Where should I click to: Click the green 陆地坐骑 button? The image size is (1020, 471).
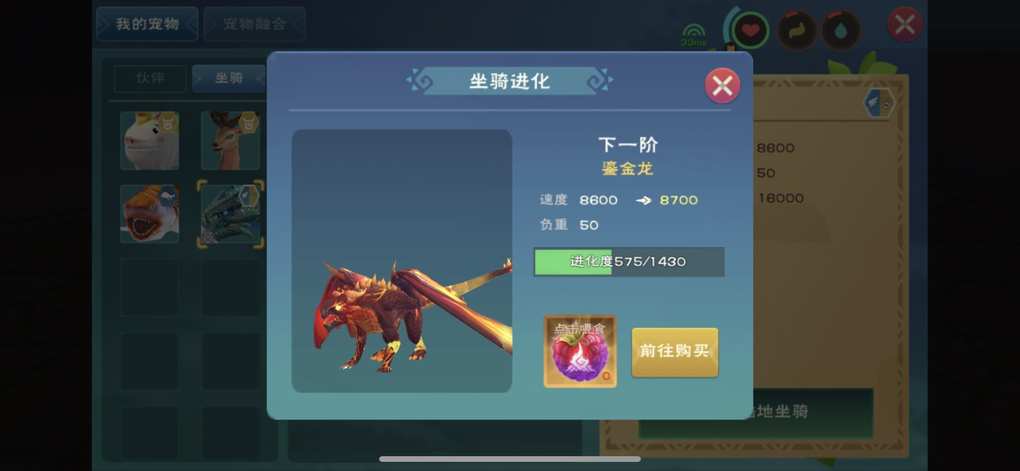pyautogui.click(x=756, y=413)
